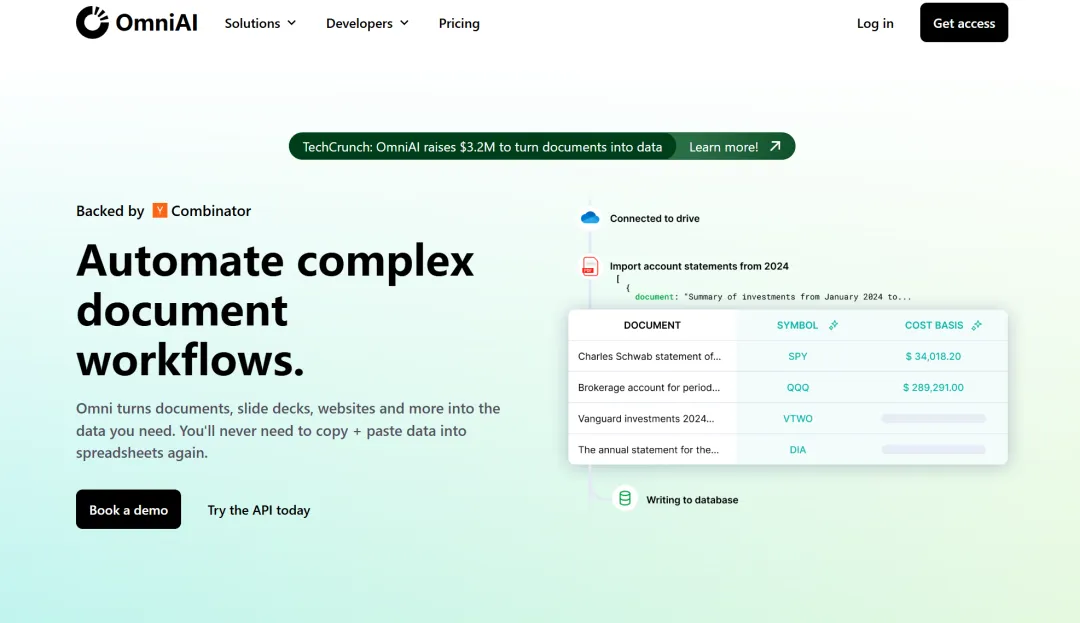Viewport: 1080px width, 623px height.
Task: Click the Backed by text
Action: coord(110,211)
